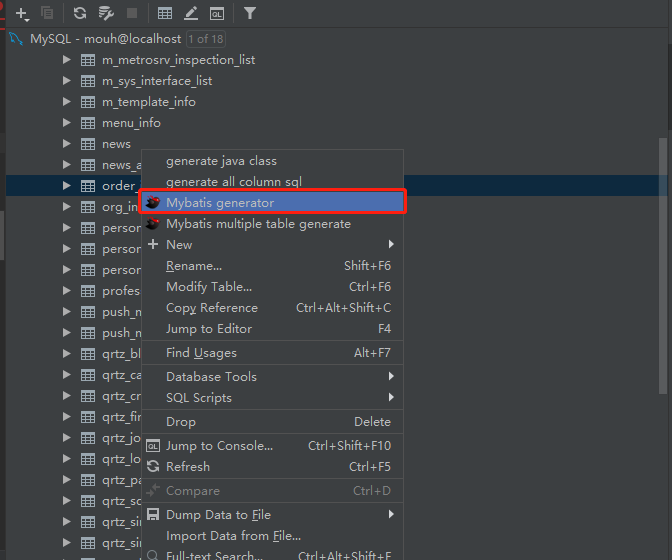Click table icon of m_template_info

pyautogui.click(x=88, y=102)
